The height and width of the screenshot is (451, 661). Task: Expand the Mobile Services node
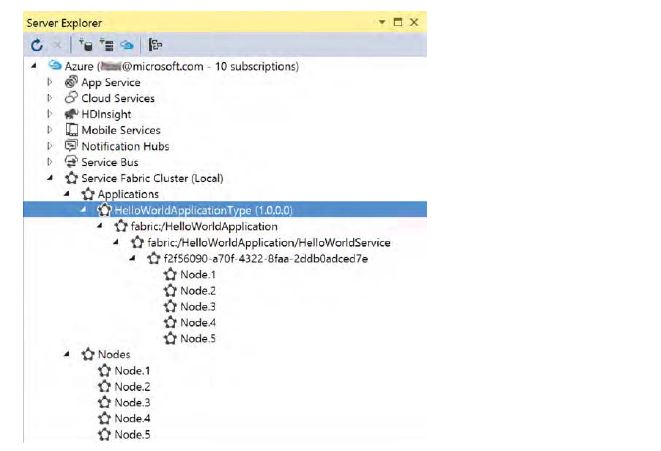(x=50, y=130)
